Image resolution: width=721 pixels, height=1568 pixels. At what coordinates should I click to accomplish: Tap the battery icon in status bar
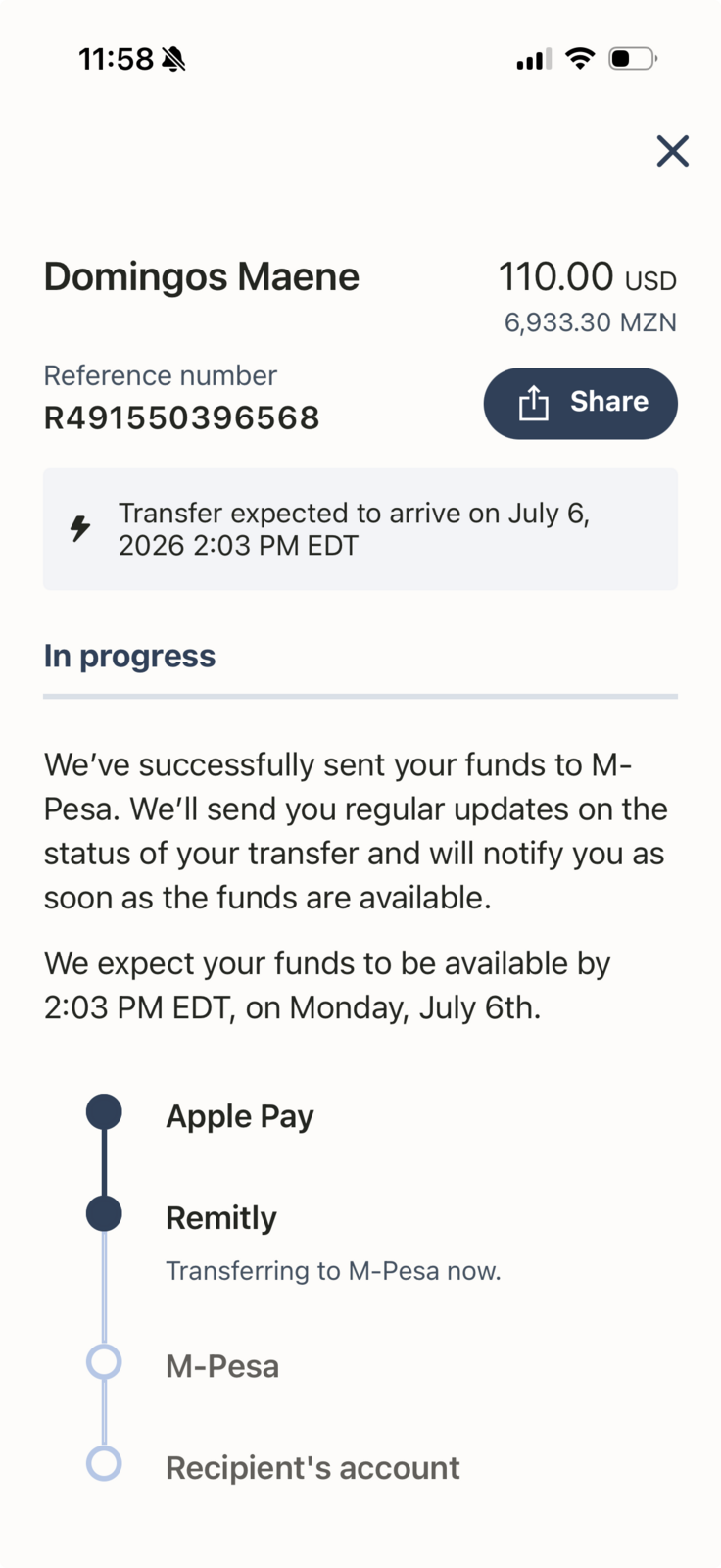click(633, 59)
